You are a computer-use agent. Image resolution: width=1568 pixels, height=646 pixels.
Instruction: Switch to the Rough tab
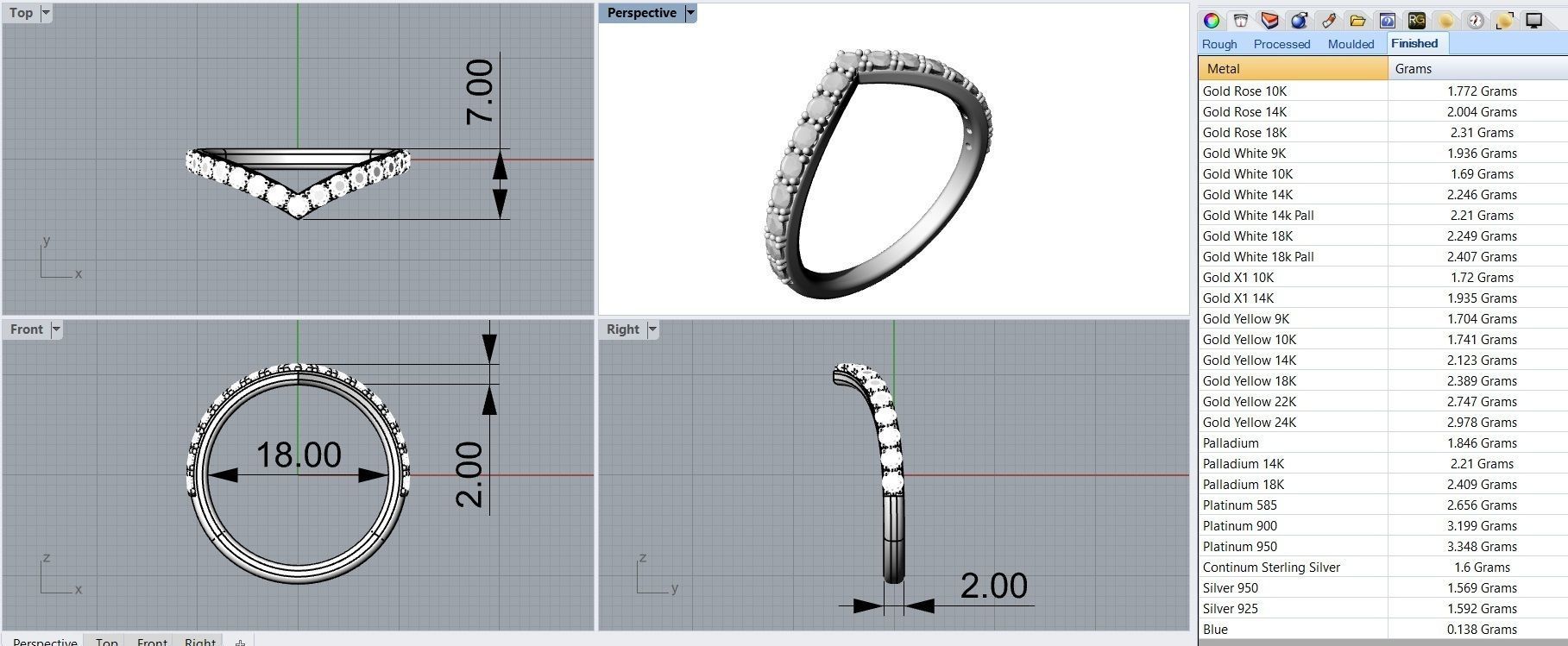click(x=1219, y=44)
